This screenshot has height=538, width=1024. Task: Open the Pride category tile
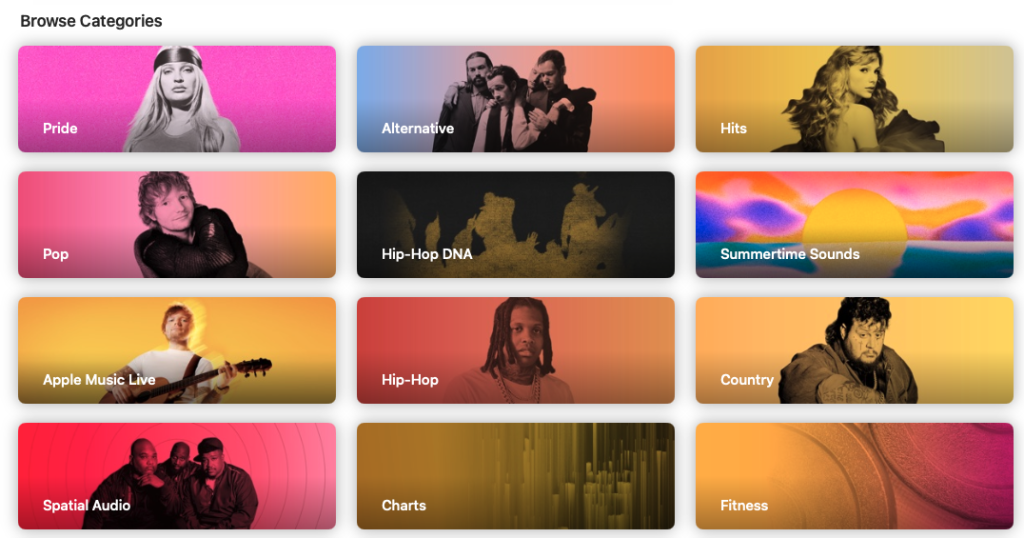(177, 99)
